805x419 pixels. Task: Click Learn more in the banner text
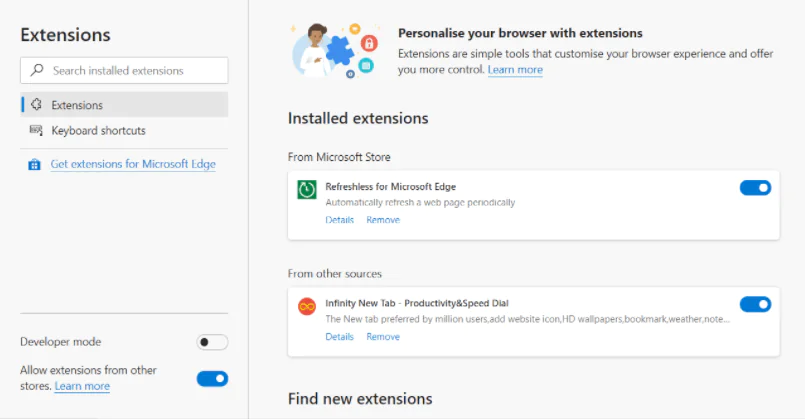[x=515, y=70]
